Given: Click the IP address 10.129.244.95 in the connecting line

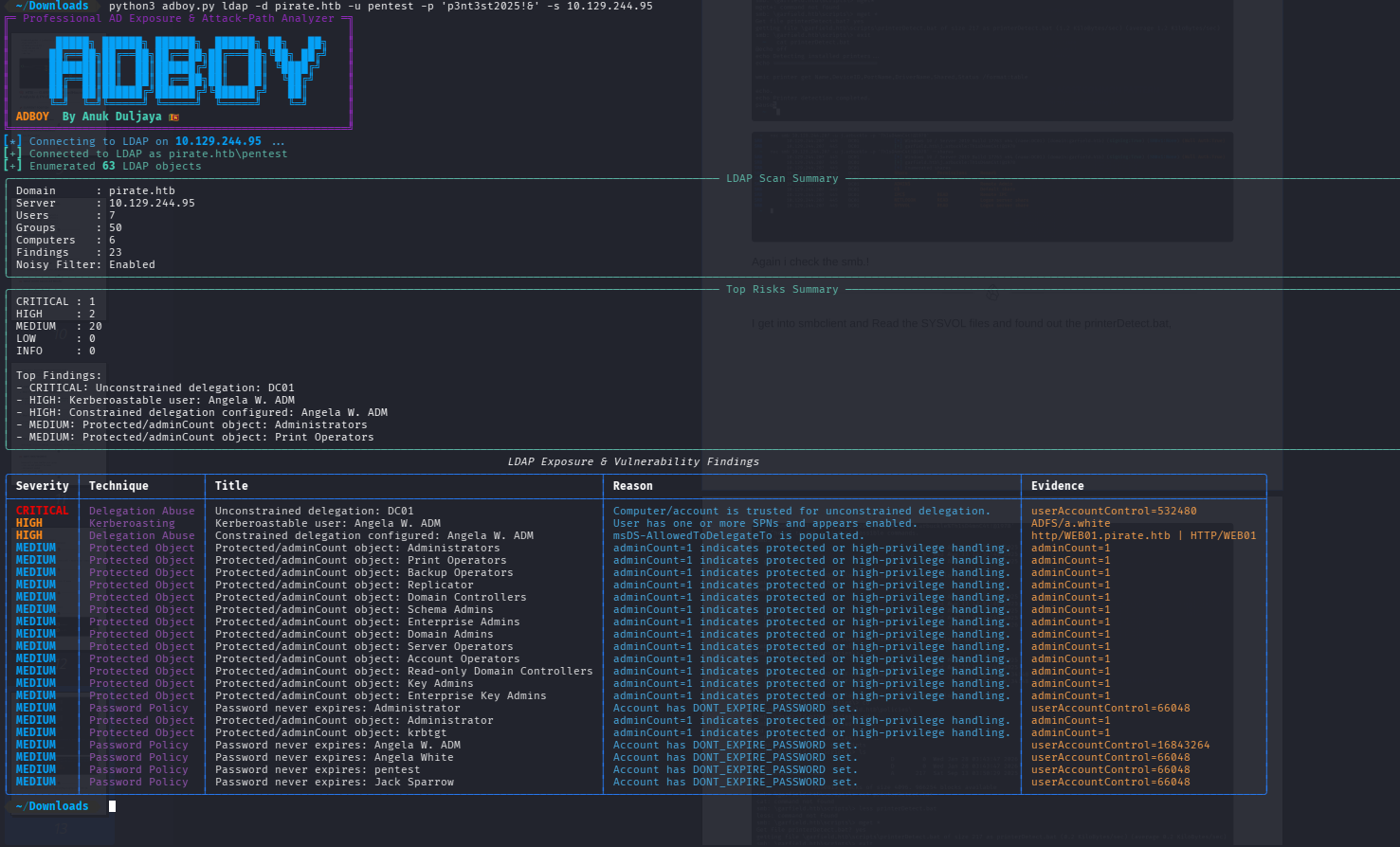Looking at the screenshot, I should click(x=218, y=141).
